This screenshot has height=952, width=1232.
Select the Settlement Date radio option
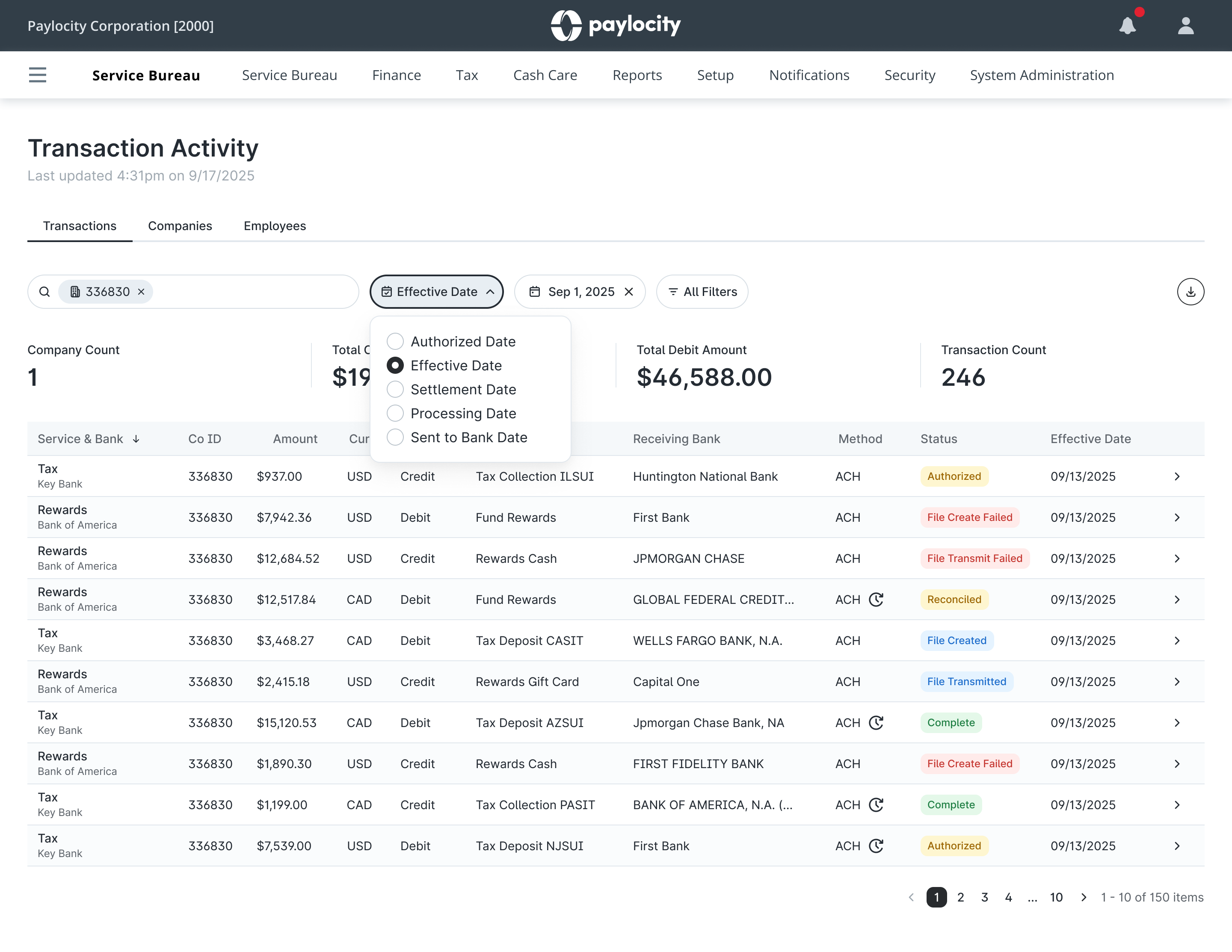point(395,389)
